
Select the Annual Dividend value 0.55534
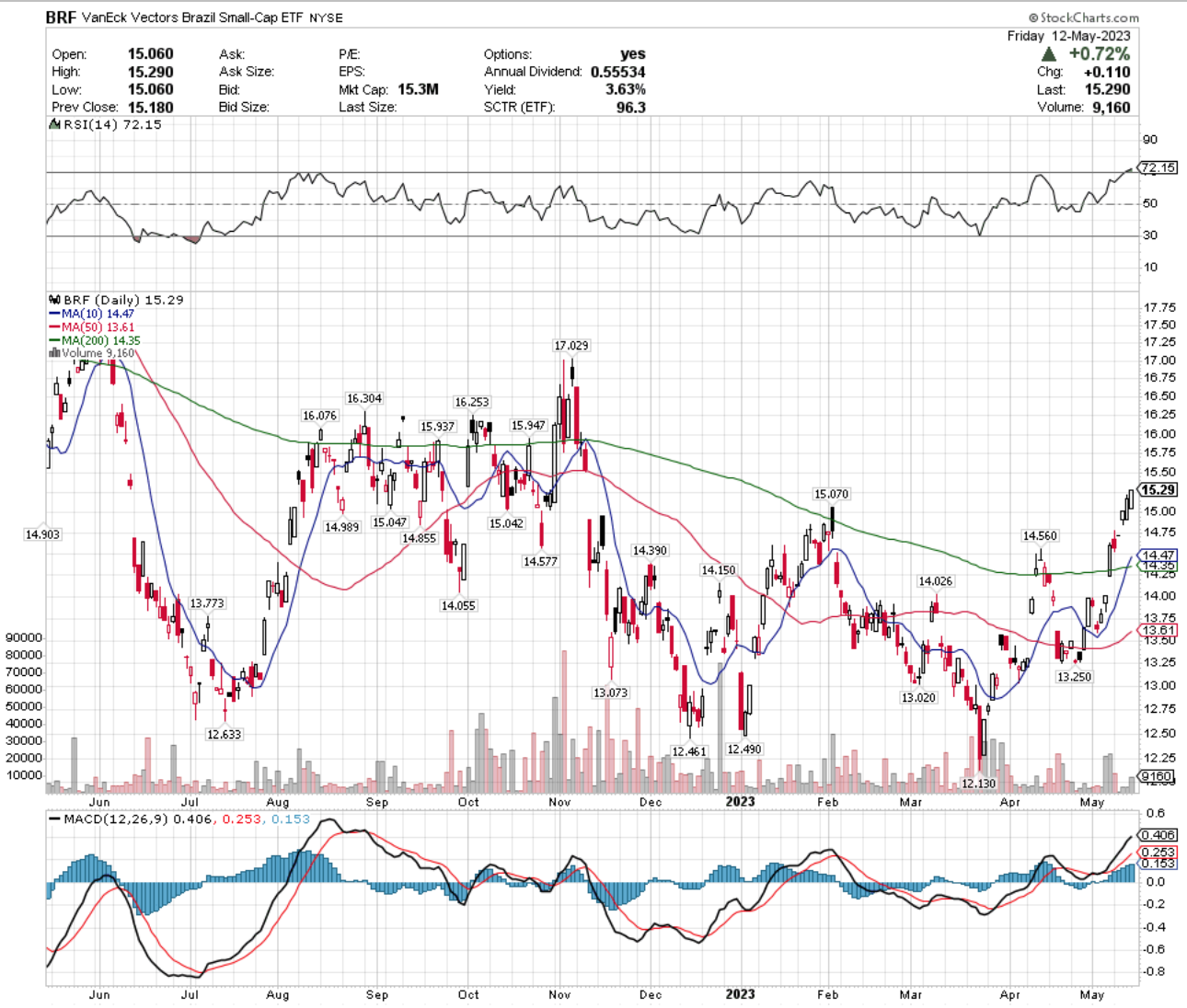(617, 72)
